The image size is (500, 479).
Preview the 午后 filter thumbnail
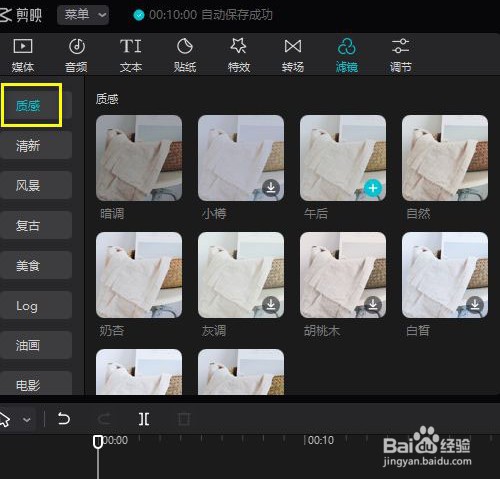[343, 158]
